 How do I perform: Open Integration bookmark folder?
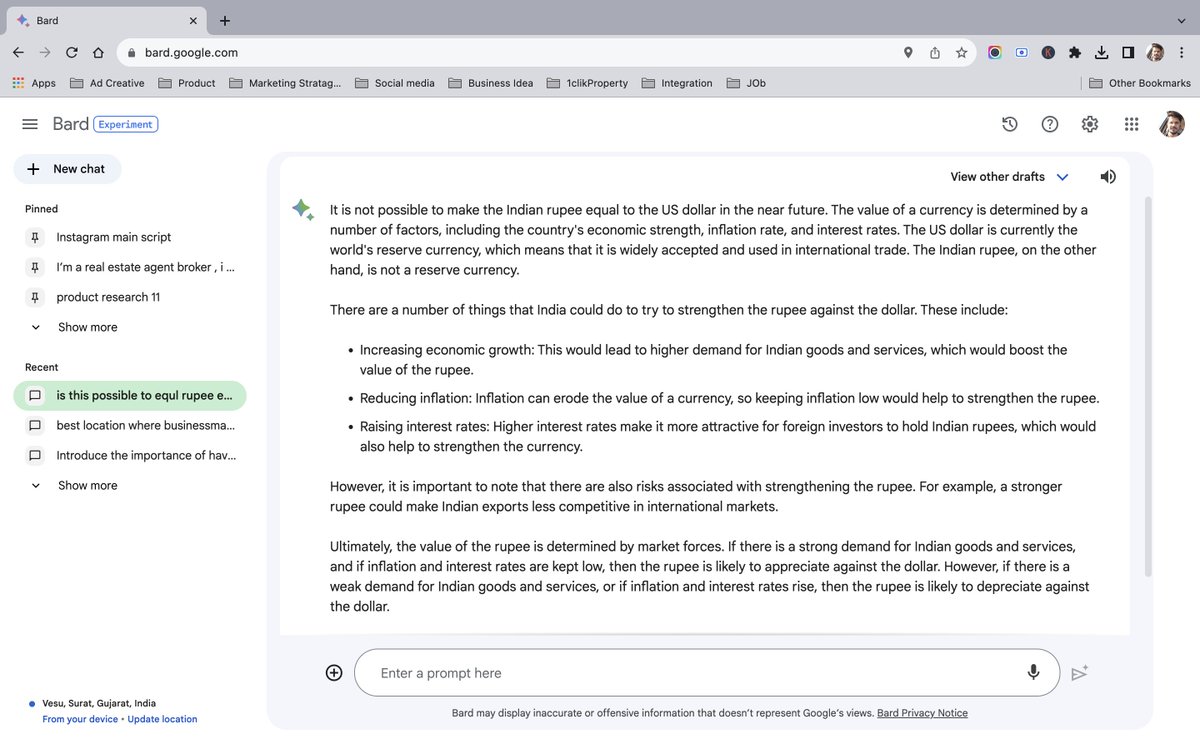pos(677,83)
